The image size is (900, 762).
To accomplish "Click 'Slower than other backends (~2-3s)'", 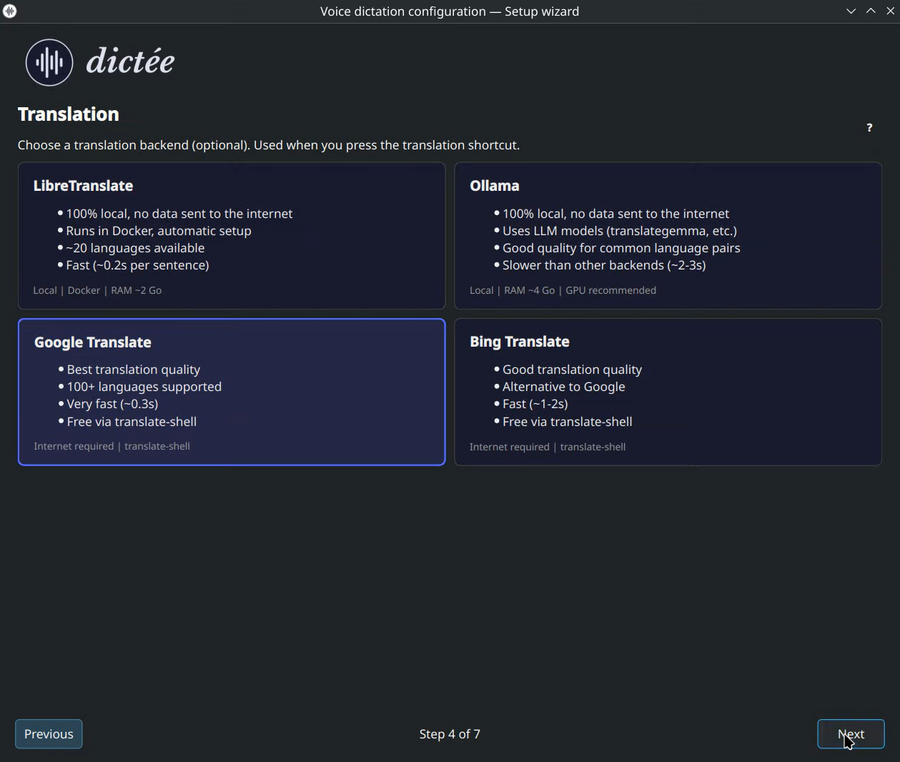I will click(604, 265).
